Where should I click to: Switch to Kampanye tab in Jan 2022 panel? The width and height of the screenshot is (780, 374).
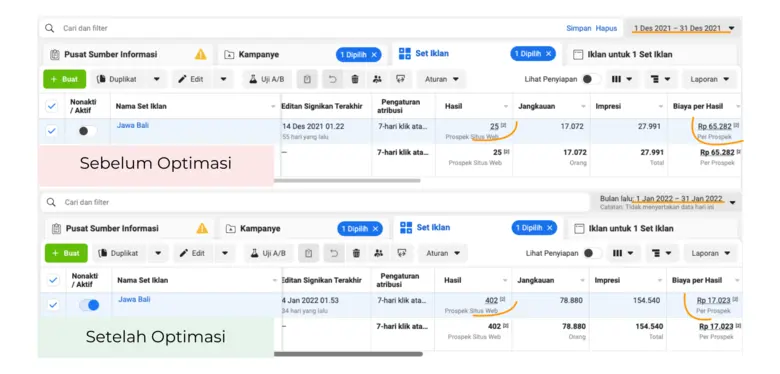click(x=303, y=228)
